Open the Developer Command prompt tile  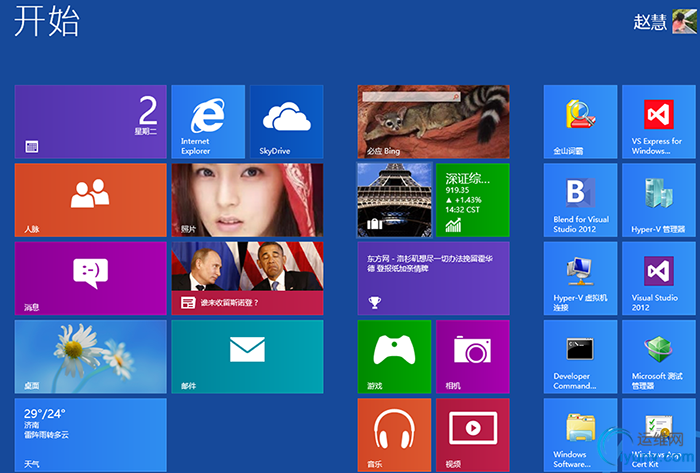pos(580,355)
